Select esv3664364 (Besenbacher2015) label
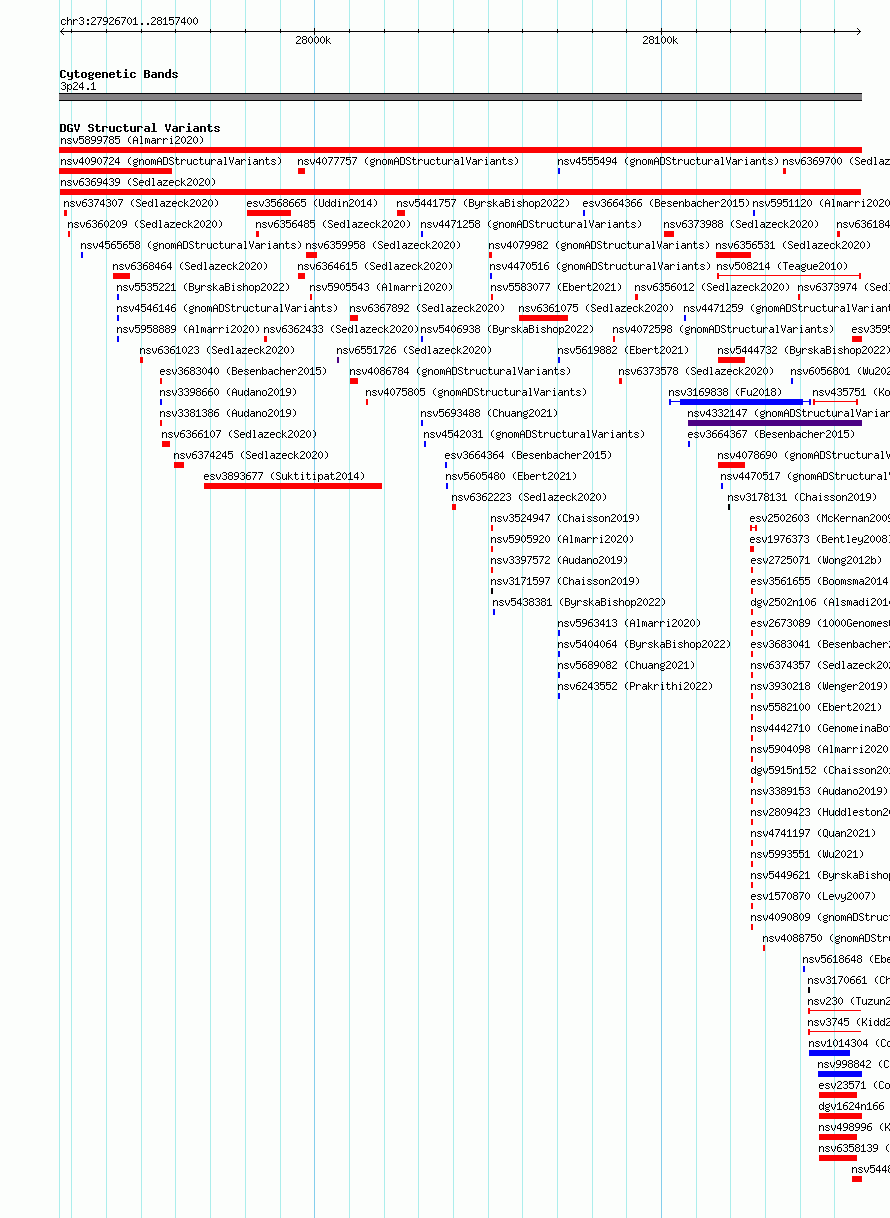The image size is (890, 1218). 528,455
